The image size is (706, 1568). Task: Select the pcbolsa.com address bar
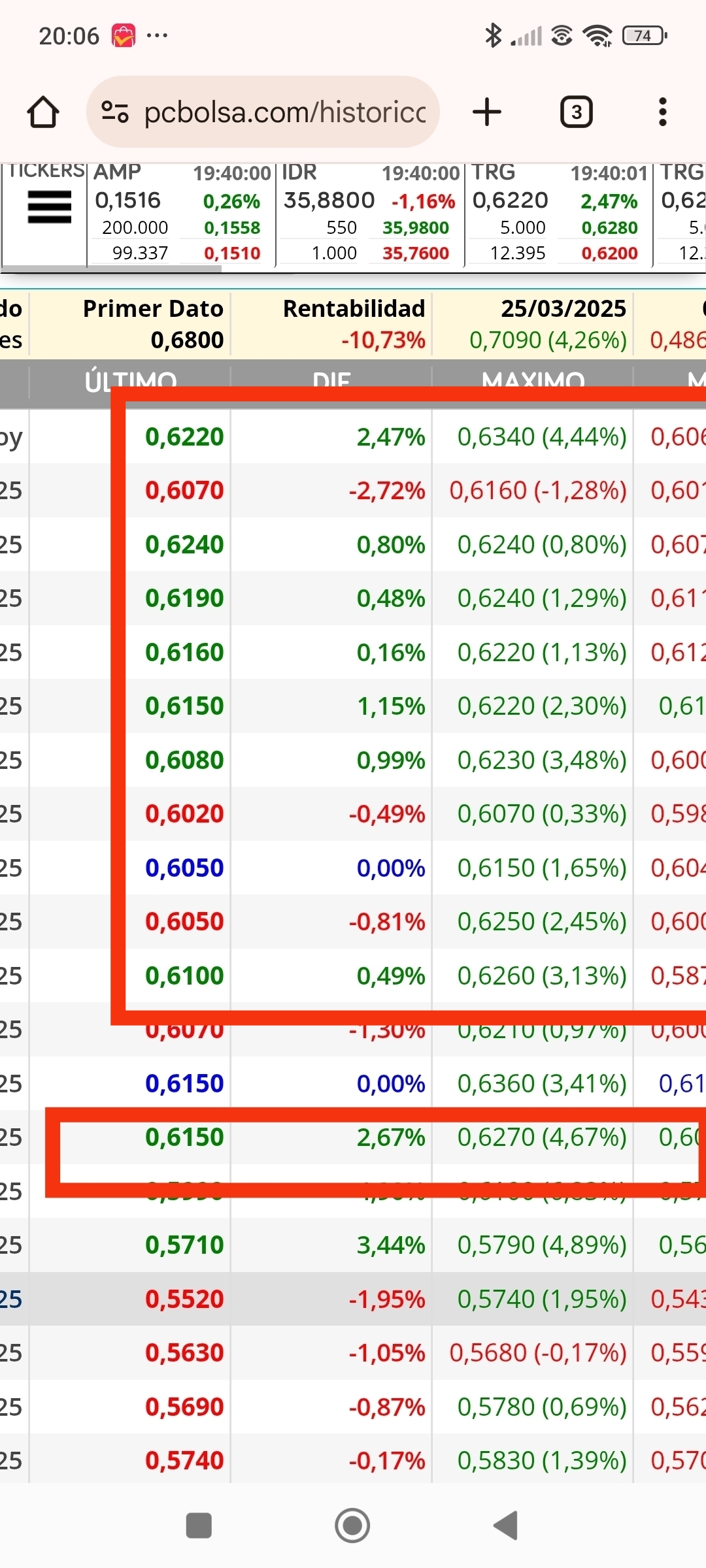[x=263, y=112]
